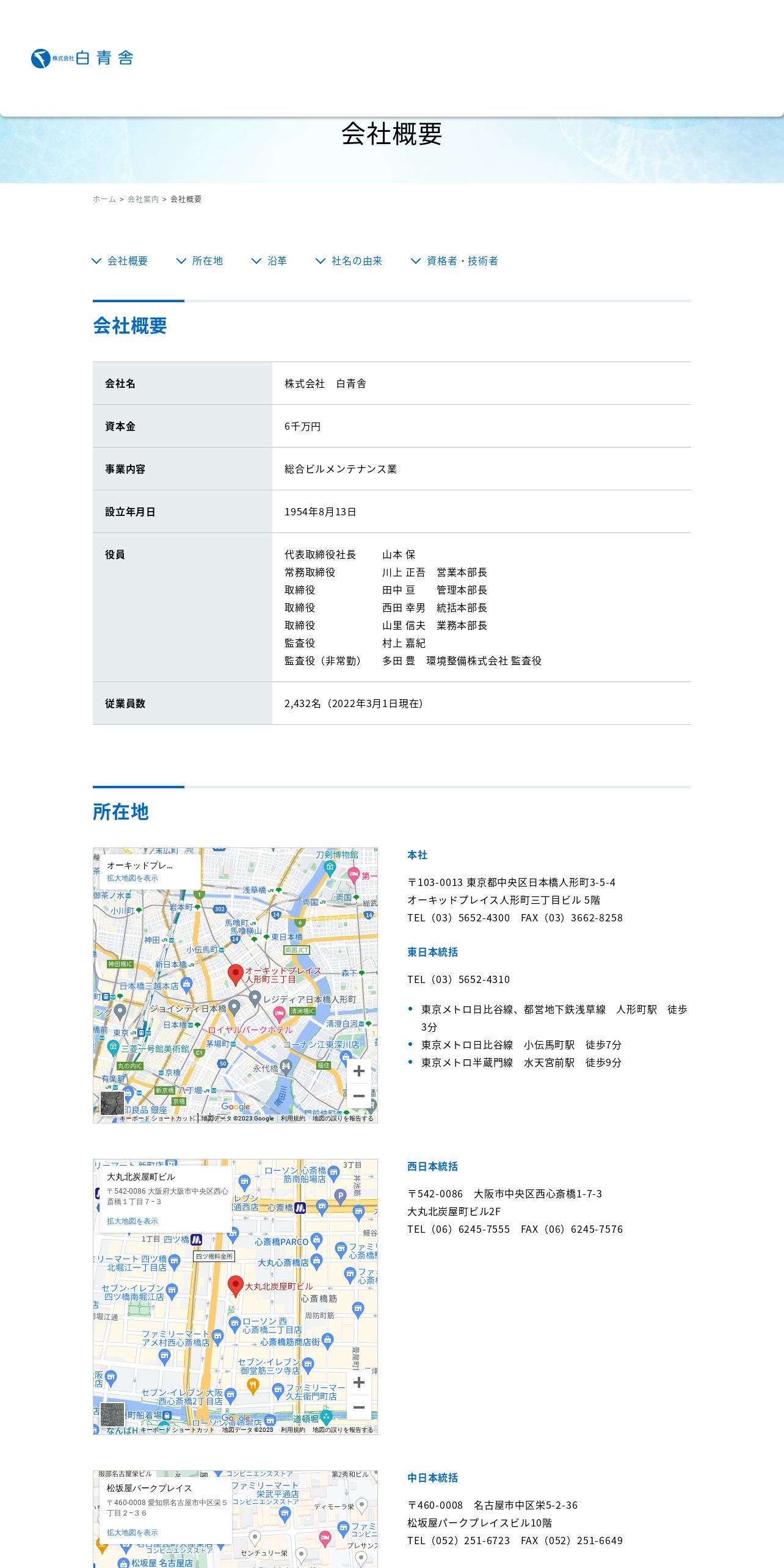This screenshot has width=784, height=1568.
Task: Click 総合ビルメンテナンス業 business value
Action: pos(341,469)
